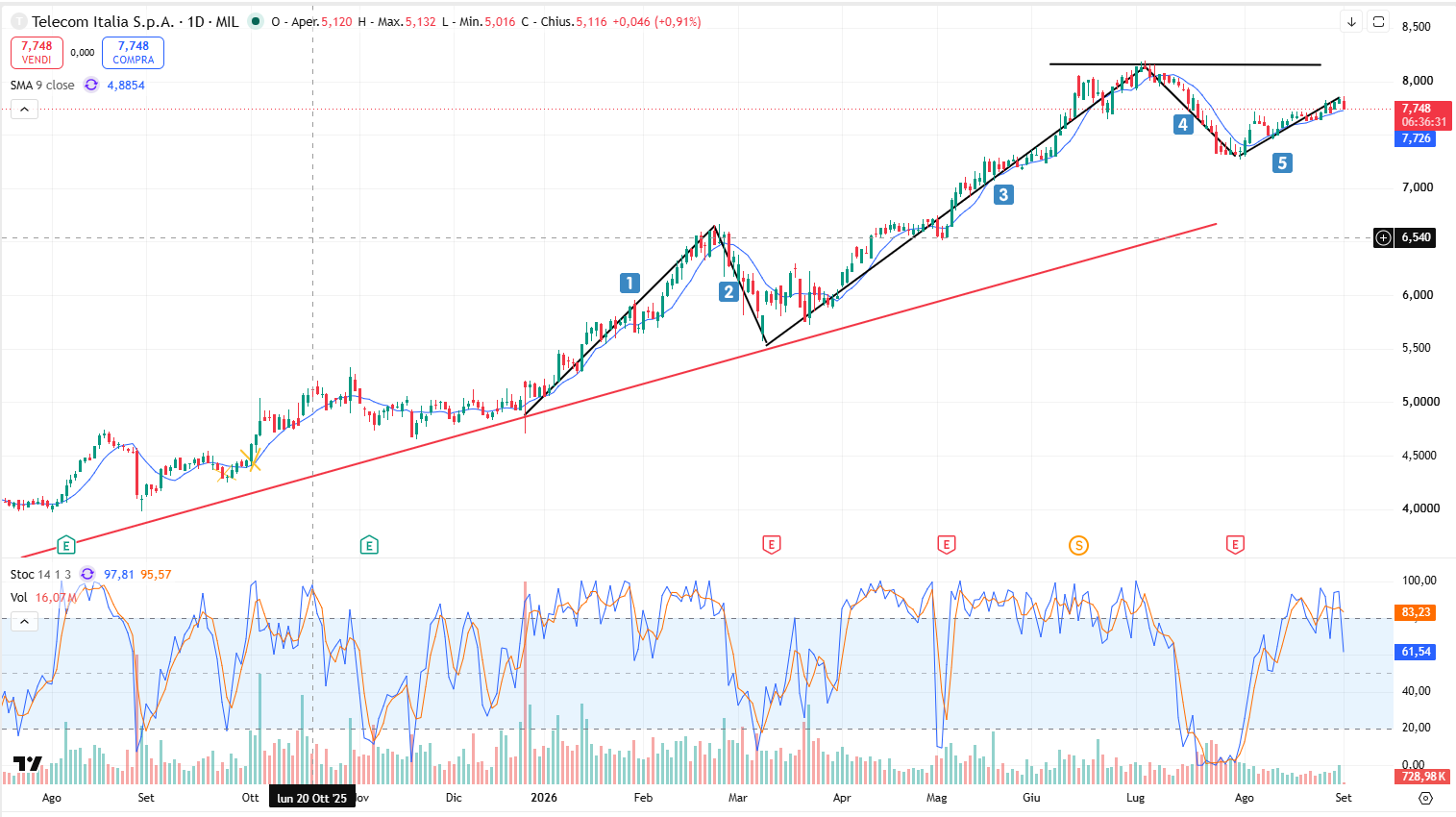Open the second green E earnings marker
The image size is (1456, 817).
pyautogui.click(x=369, y=546)
